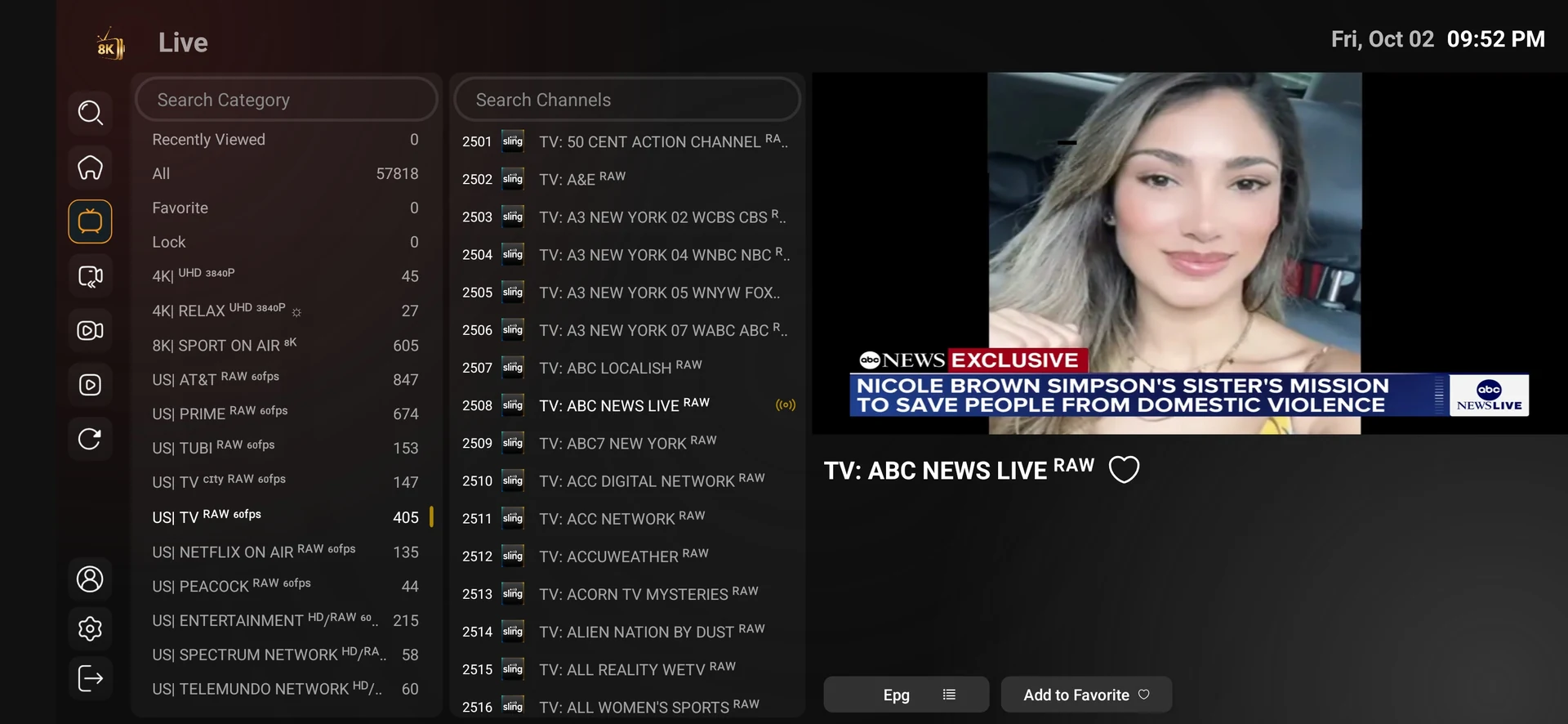Focus the Search Category field
The image size is (1568, 724).
pos(287,100)
